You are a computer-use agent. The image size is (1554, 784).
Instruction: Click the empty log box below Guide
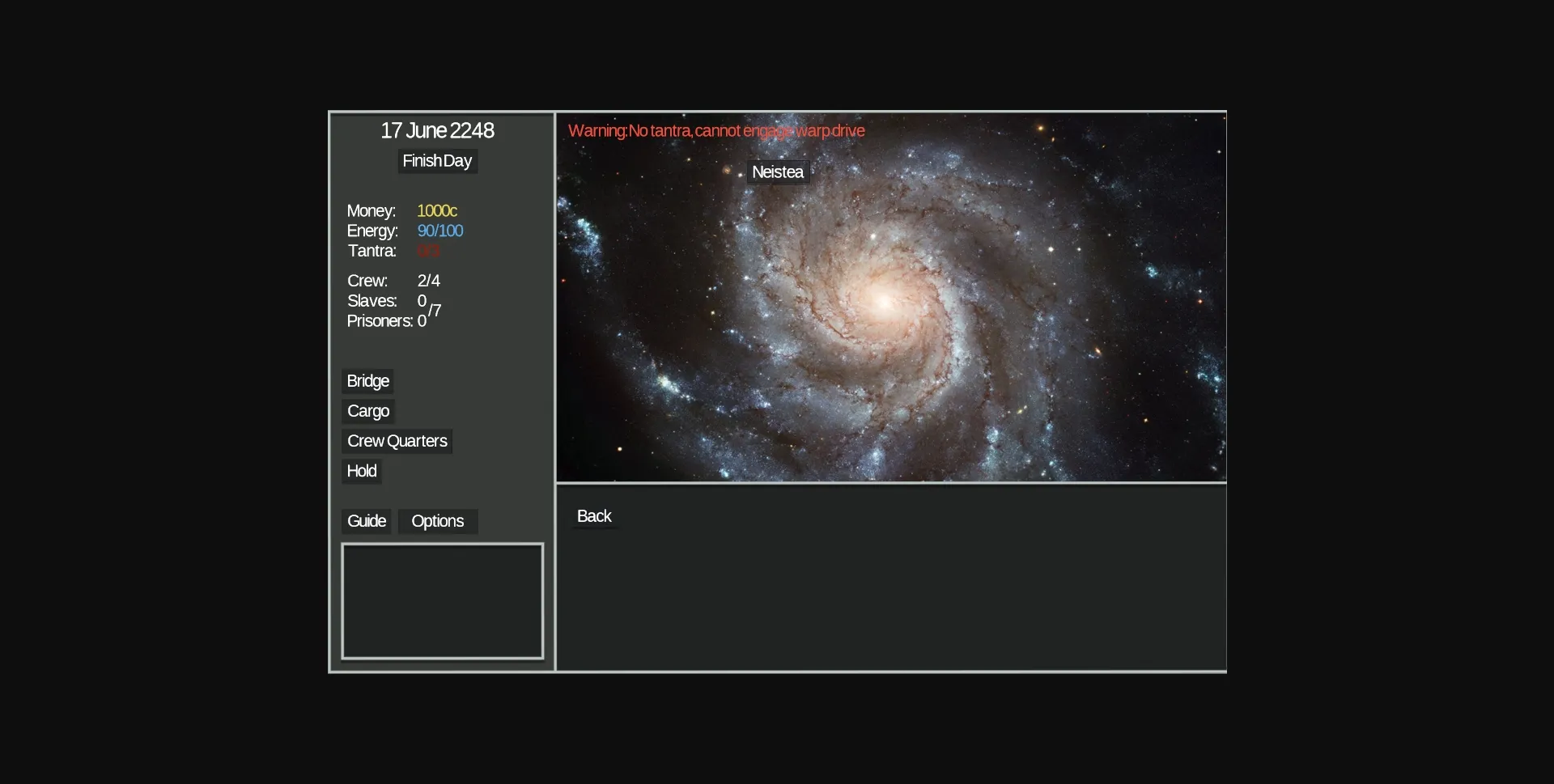(442, 601)
